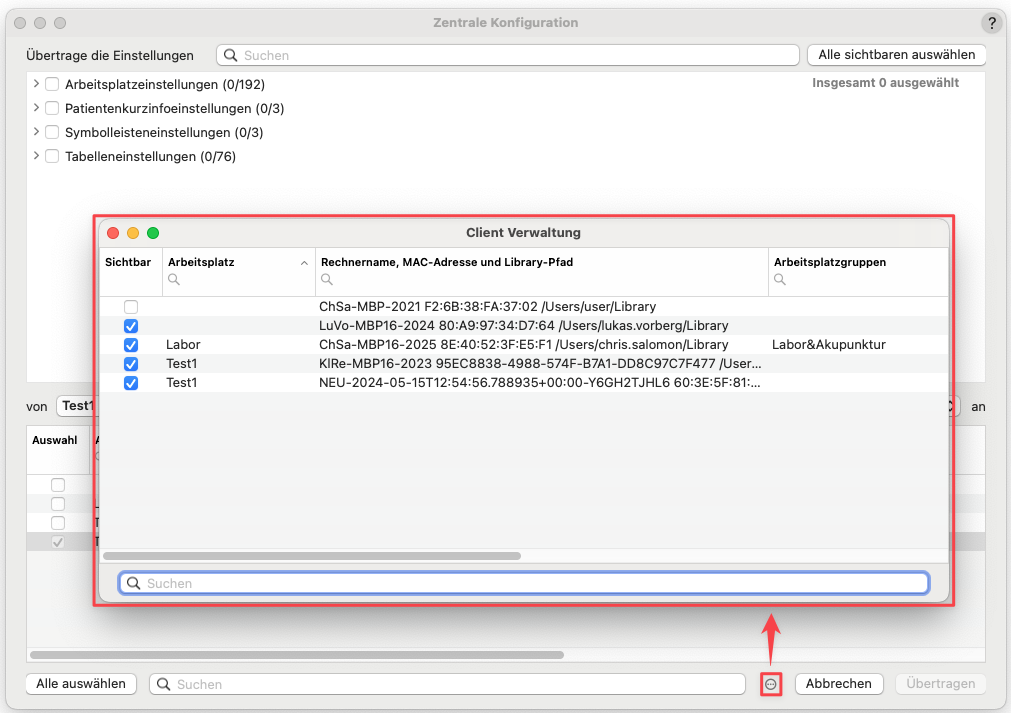Screen dimensions: 1011x713
Task: Sort by Arbeitsplatzgruppen column header
Action: (x=830, y=262)
